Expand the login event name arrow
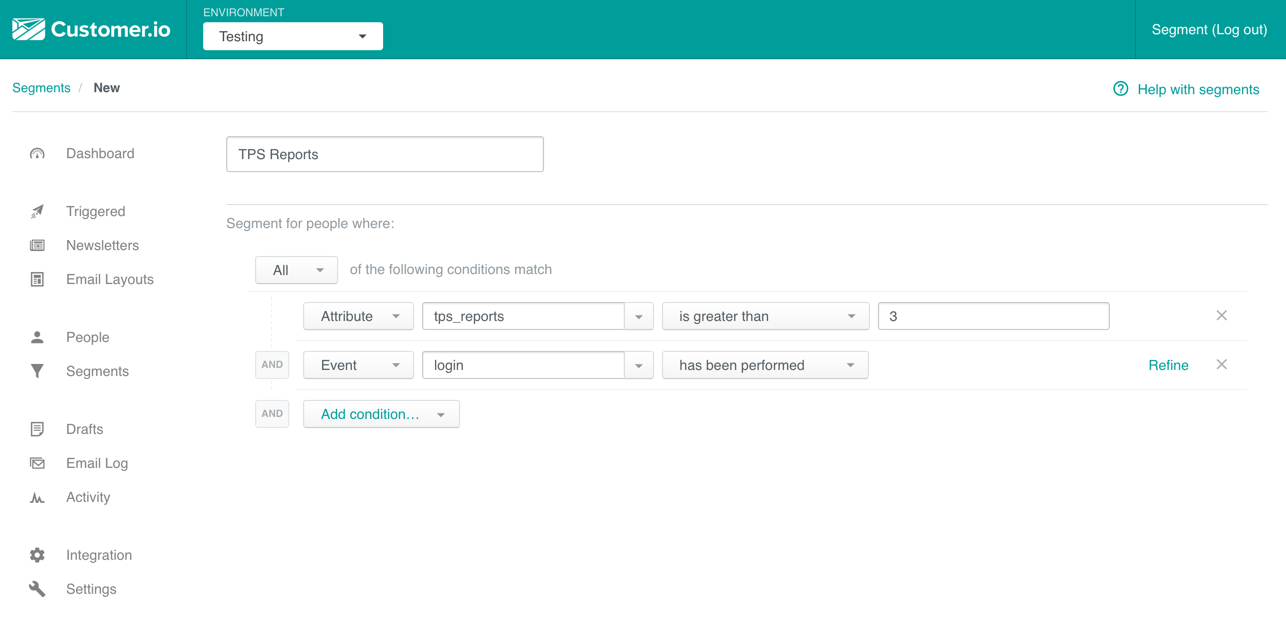1286x629 pixels. pyautogui.click(x=639, y=365)
